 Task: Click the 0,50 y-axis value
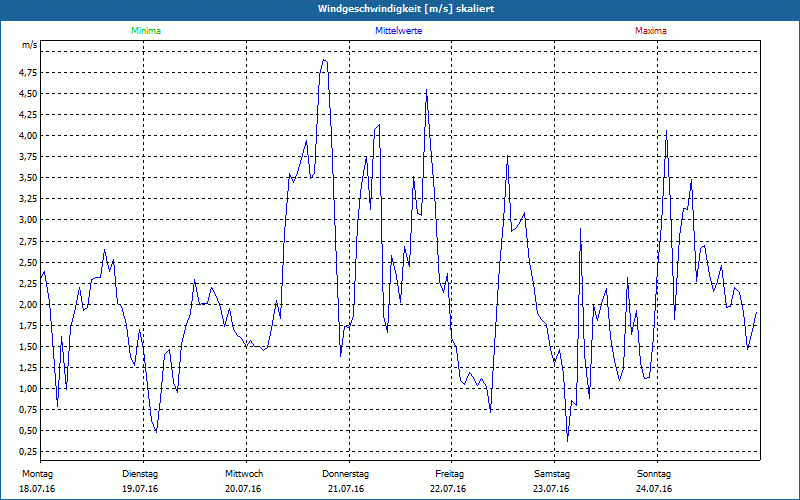(28, 431)
